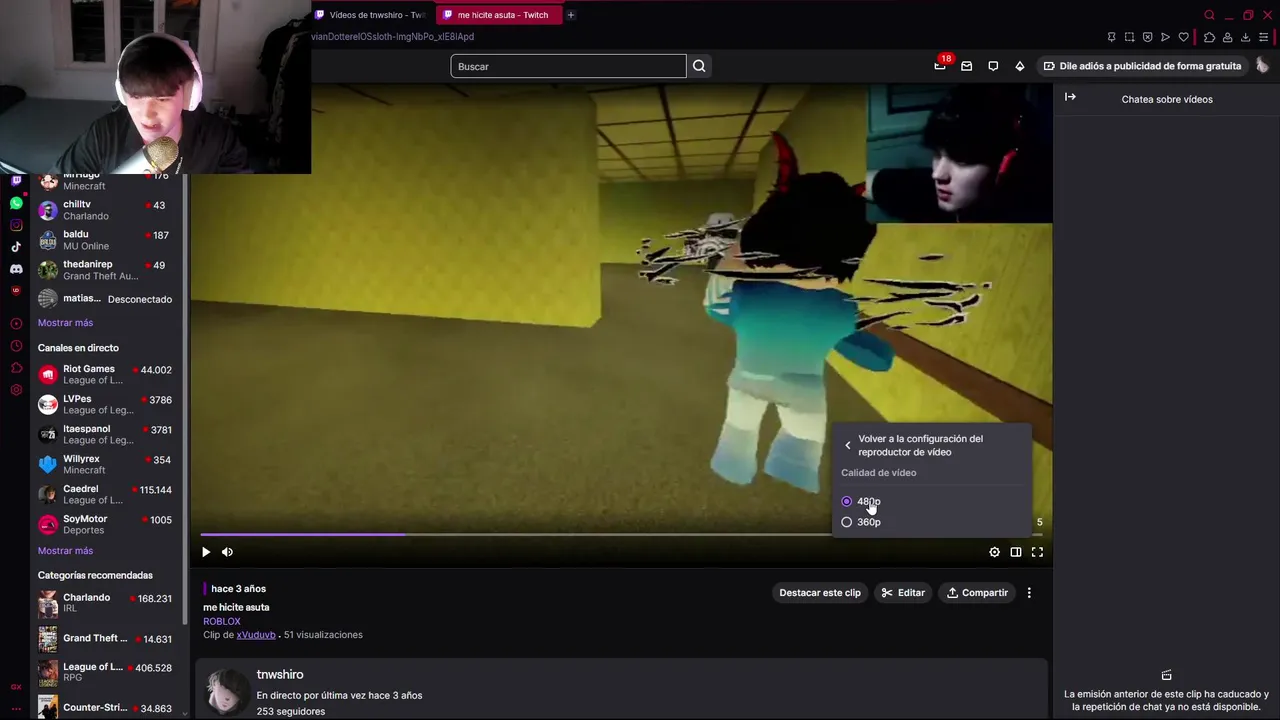This screenshot has height=720, width=1280.
Task: Open Caedrel live channel
Action: tap(105, 495)
